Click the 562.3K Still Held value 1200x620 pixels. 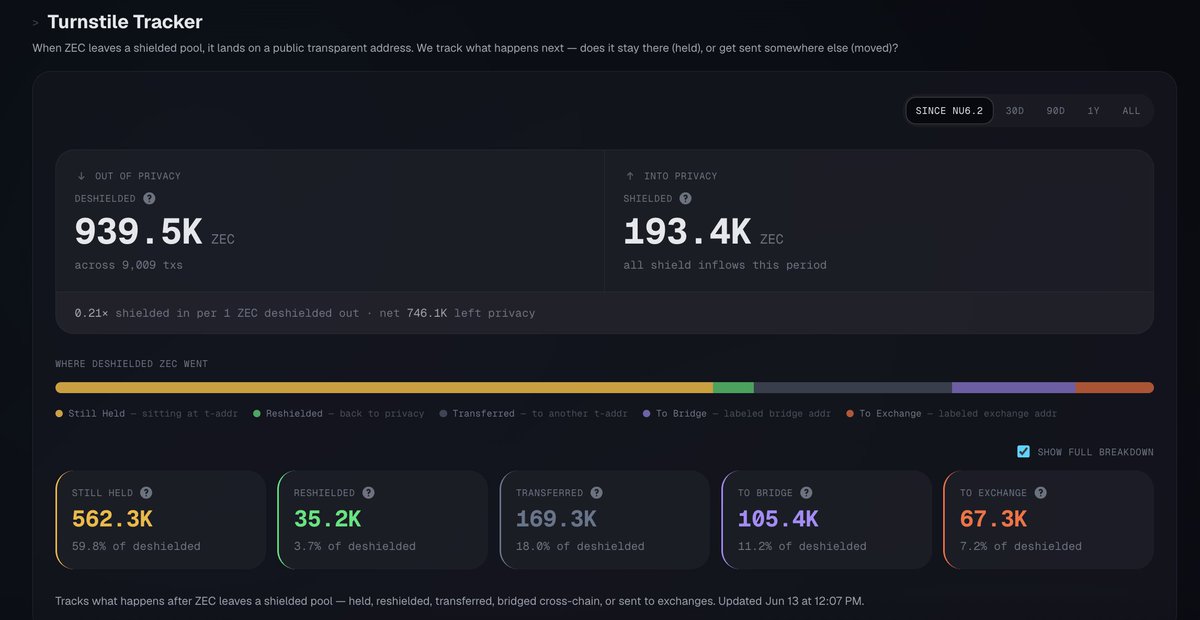pos(112,519)
